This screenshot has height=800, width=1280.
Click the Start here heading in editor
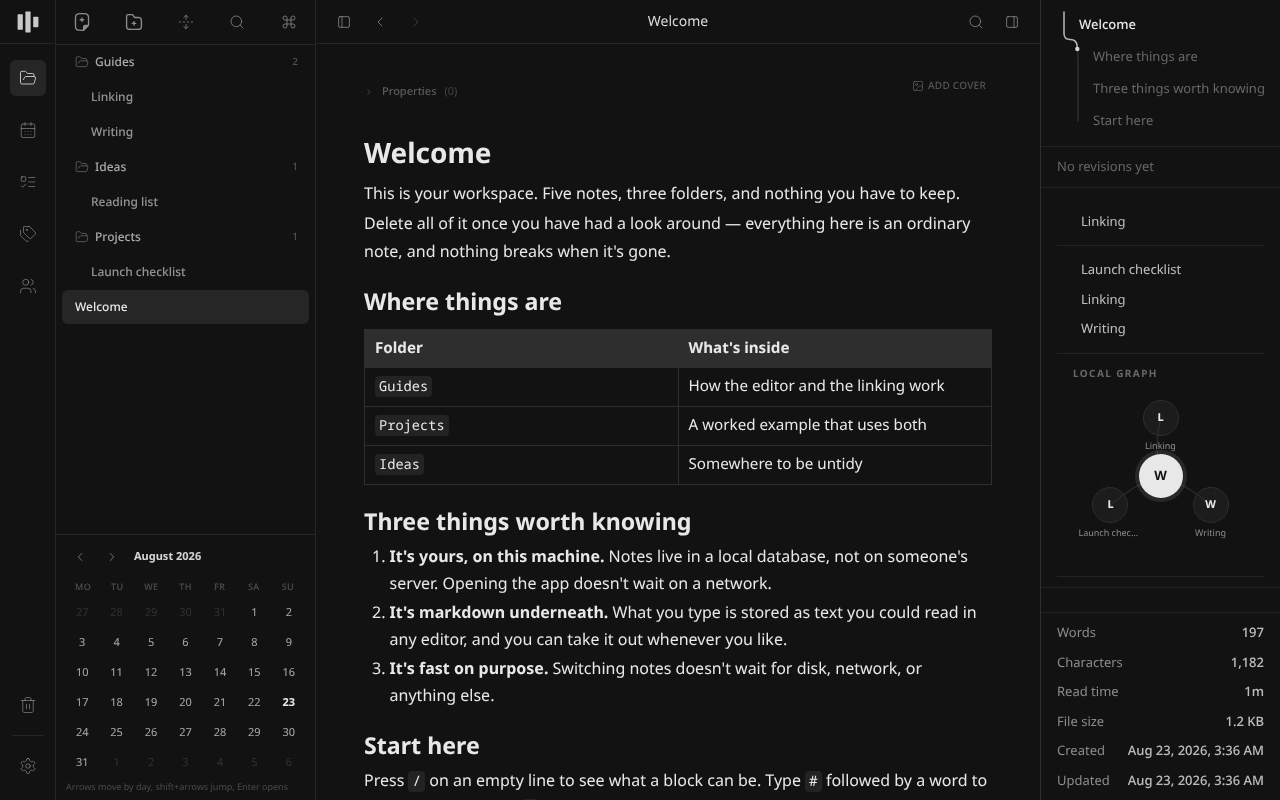coord(421,746)
